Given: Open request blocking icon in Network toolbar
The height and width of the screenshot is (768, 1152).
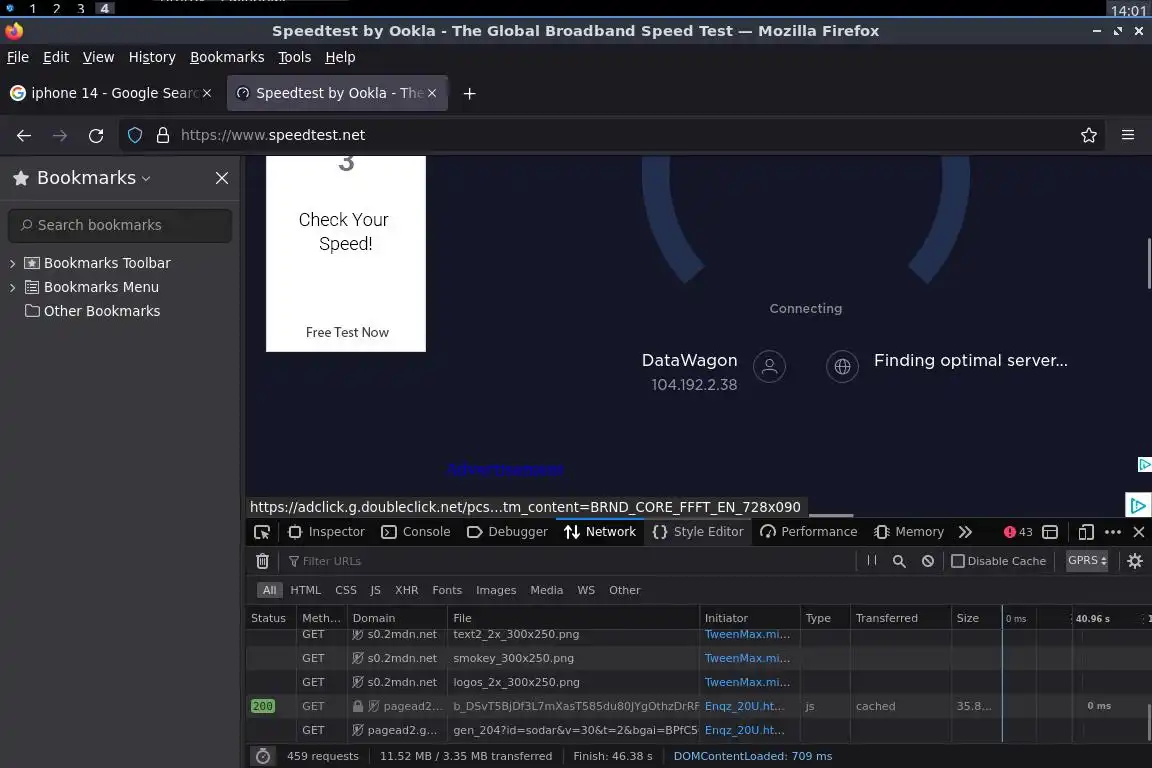Looking at the screenshot, I should tap(928, 561).
